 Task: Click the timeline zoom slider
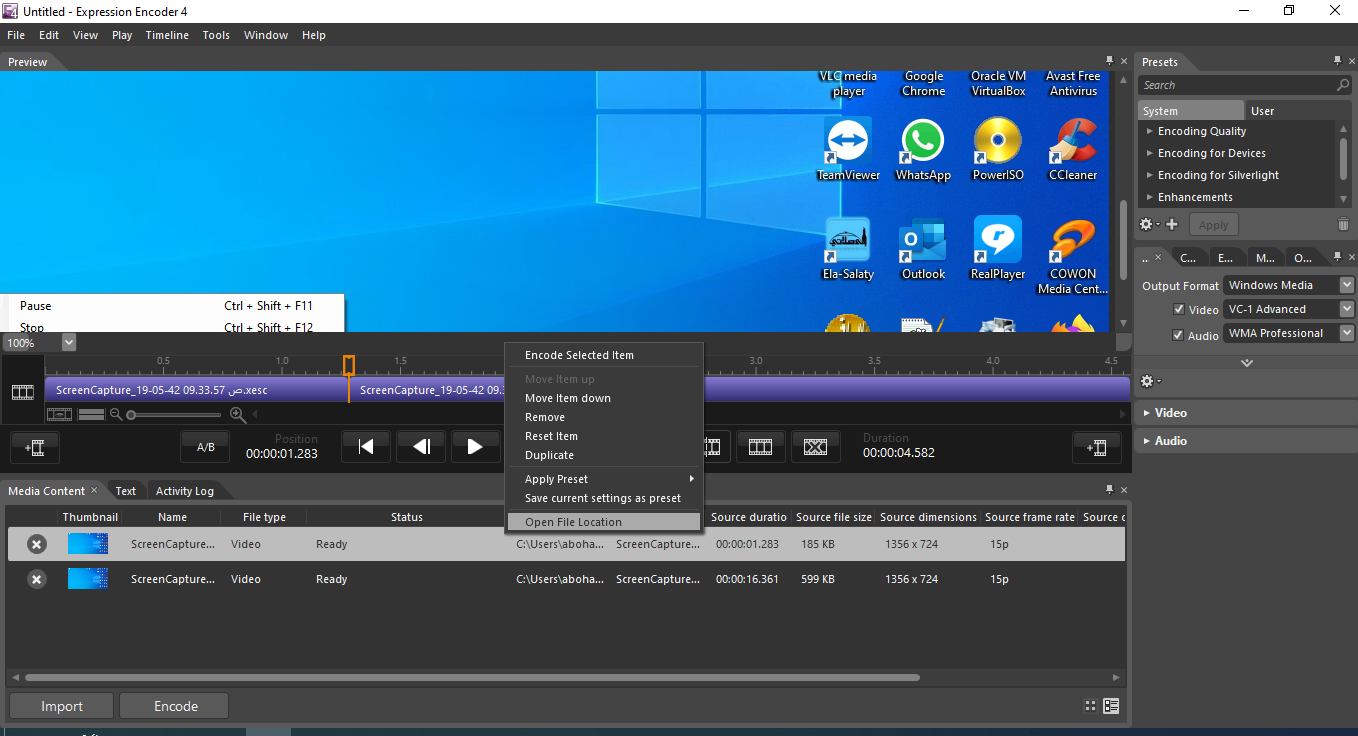175,414
